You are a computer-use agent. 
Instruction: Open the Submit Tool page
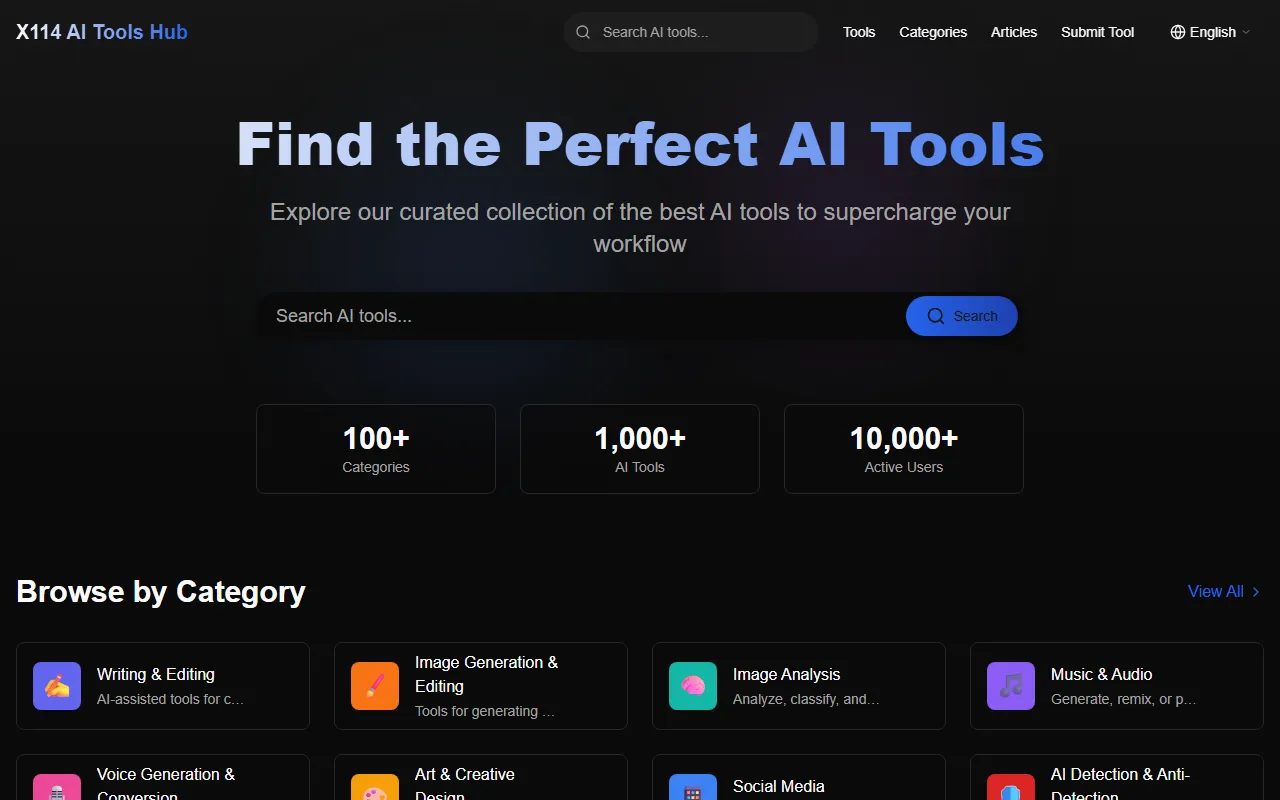[x=1097, y=32]
